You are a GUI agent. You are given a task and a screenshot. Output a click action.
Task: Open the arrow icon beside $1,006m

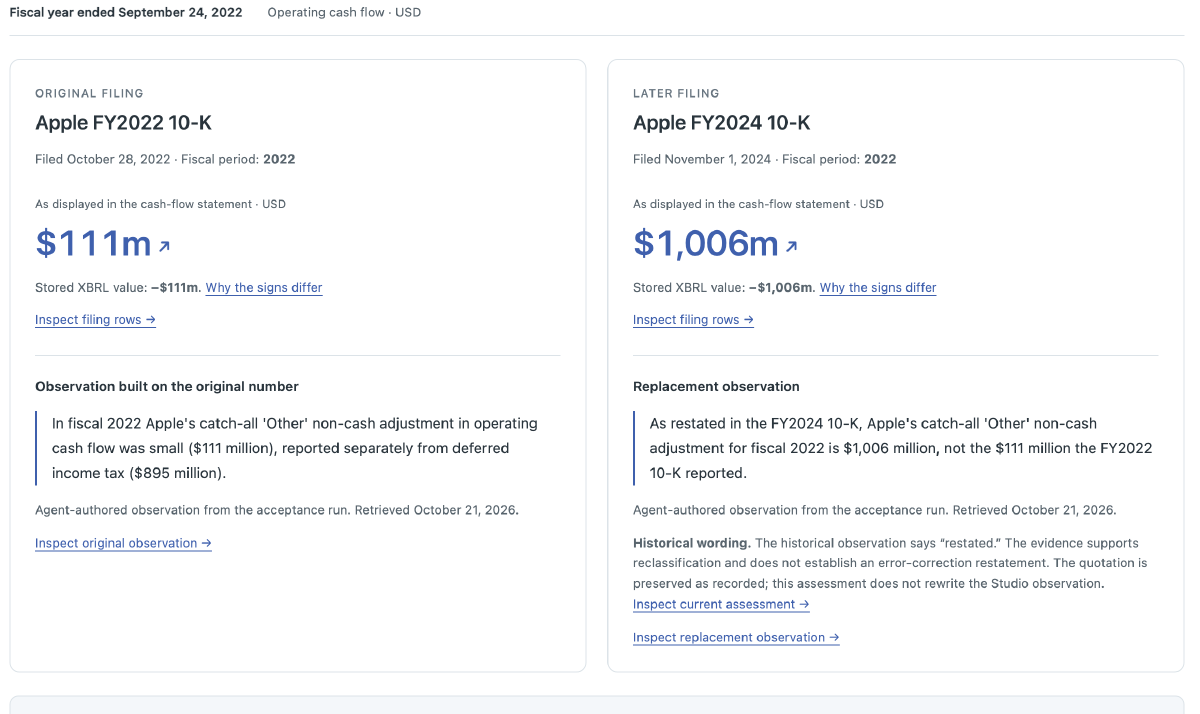coord(791,246)
